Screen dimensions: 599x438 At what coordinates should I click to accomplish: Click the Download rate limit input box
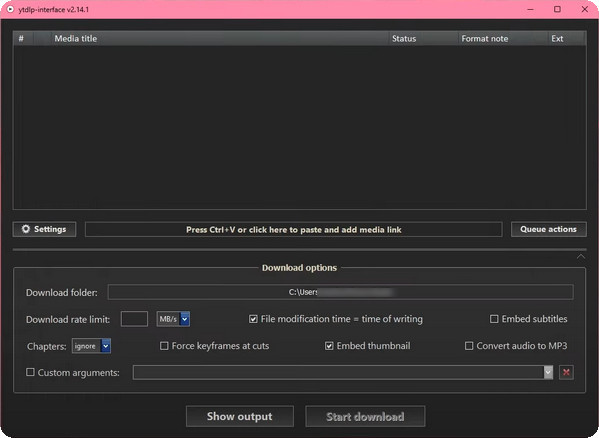point(134,319)
